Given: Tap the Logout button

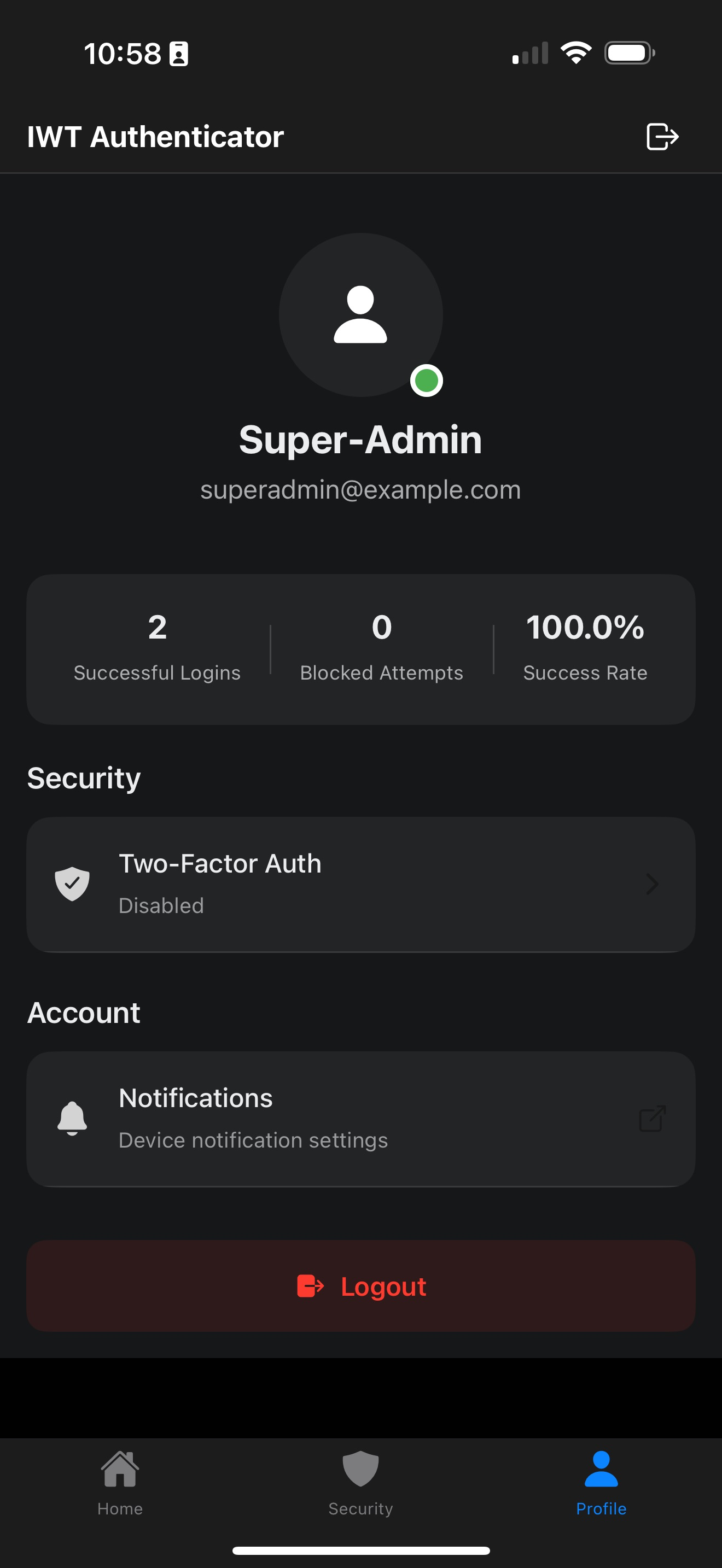Looking at the screenshot, I should 360,1285.
